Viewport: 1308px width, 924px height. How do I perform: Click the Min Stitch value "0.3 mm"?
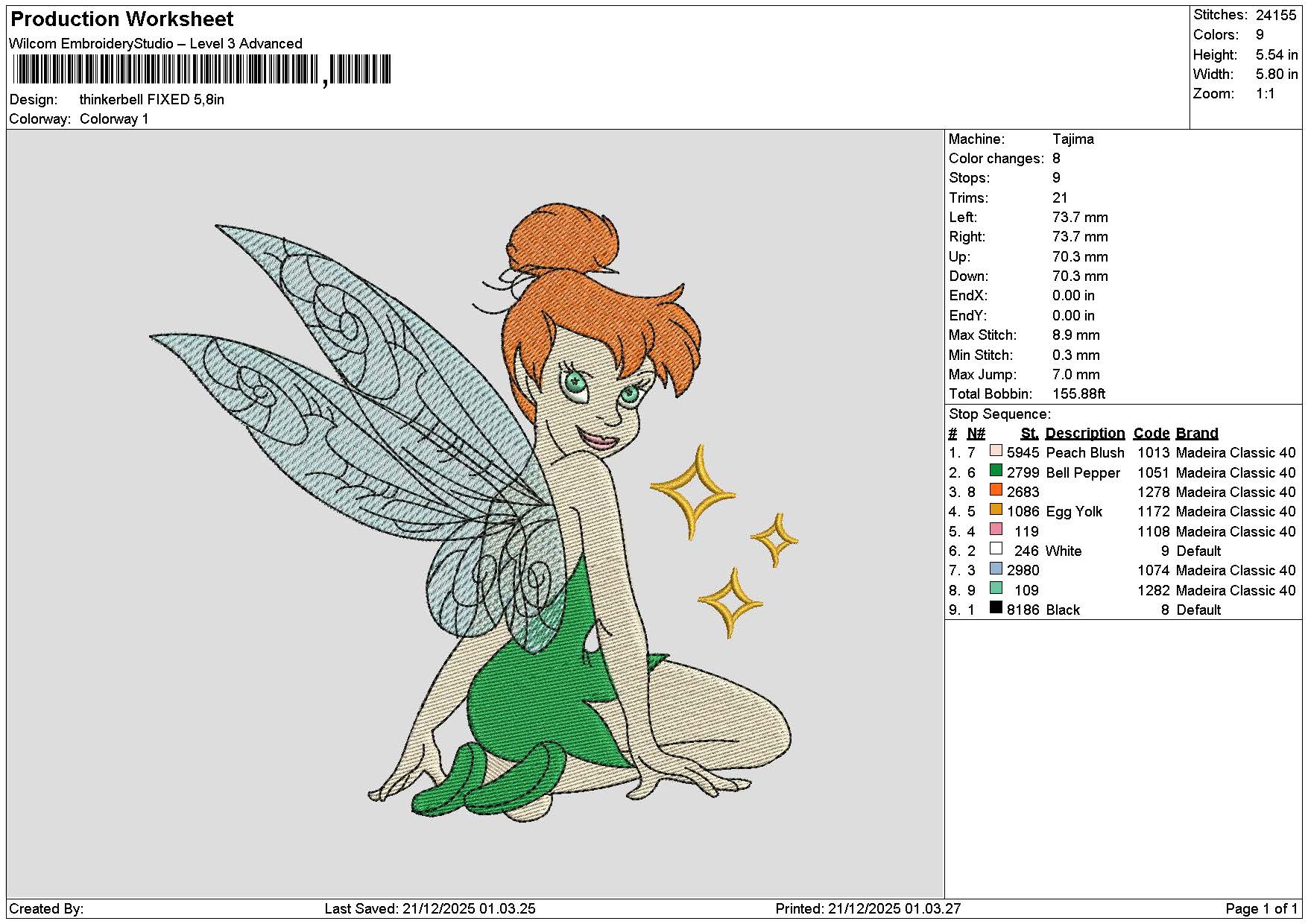pos(1076,355)
